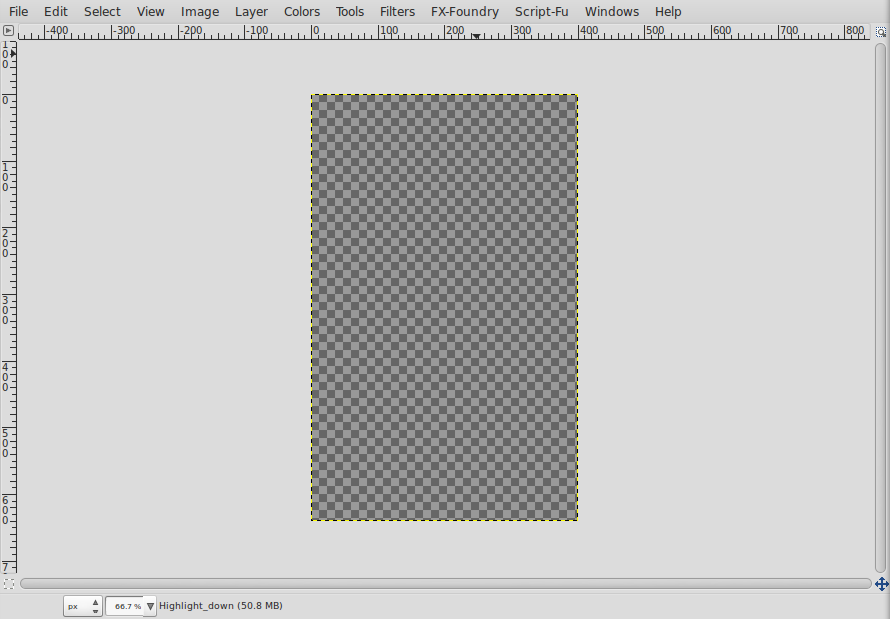
Task: Open the Windows menu
Action: tap(611, 11)
